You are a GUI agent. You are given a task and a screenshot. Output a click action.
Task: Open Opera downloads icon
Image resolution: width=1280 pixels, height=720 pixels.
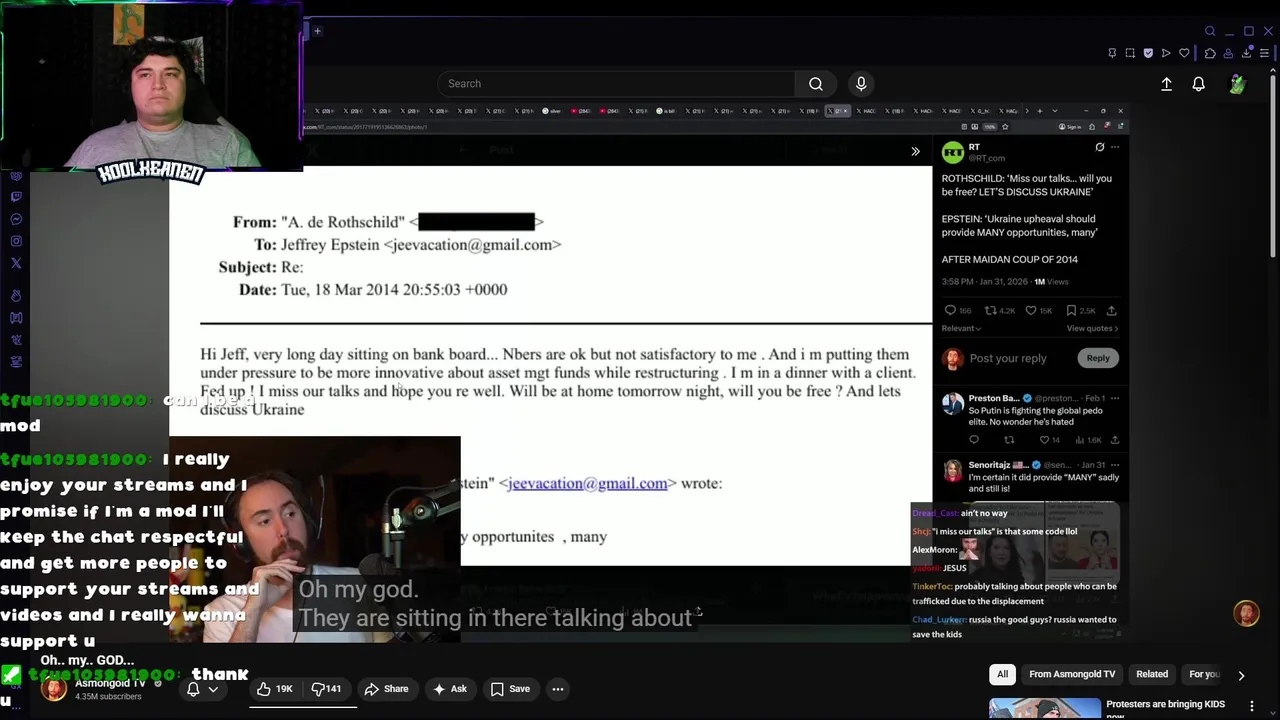[x=1248, y=53]
